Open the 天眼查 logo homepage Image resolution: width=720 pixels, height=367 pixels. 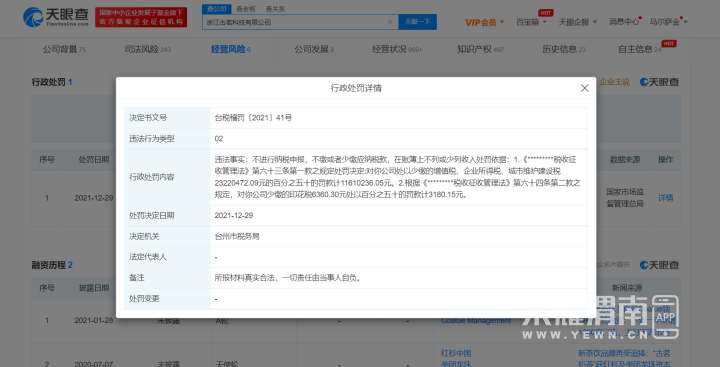click(56, 17)
